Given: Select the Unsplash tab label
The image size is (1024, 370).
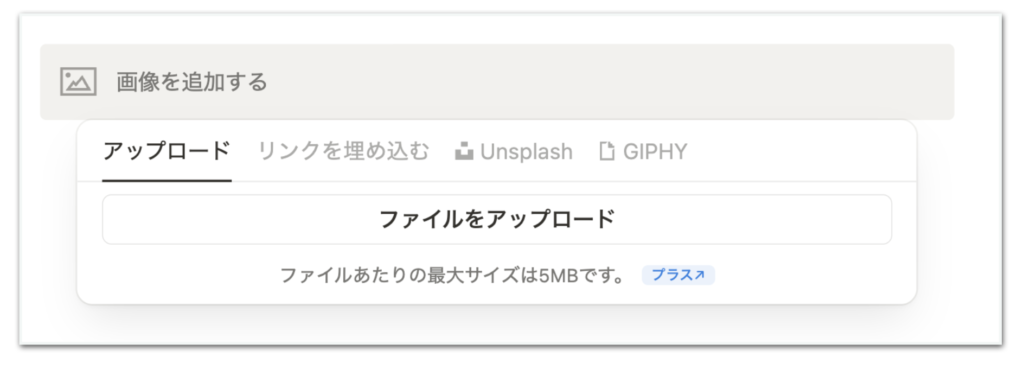Looking at the screenshot, I should 526,152.
